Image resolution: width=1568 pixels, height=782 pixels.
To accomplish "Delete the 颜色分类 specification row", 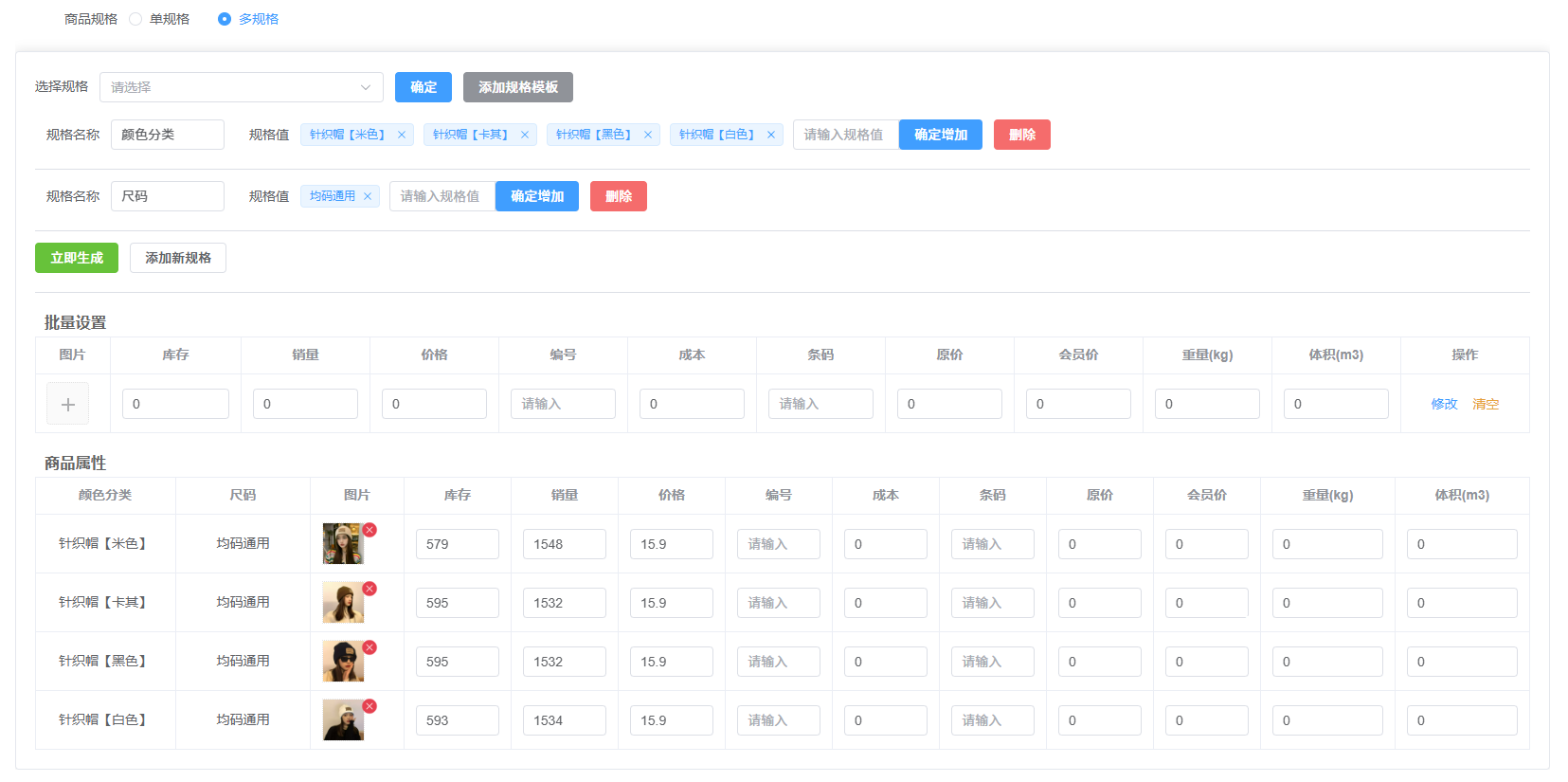I will pyautogui.click(x=1021, y=135).
